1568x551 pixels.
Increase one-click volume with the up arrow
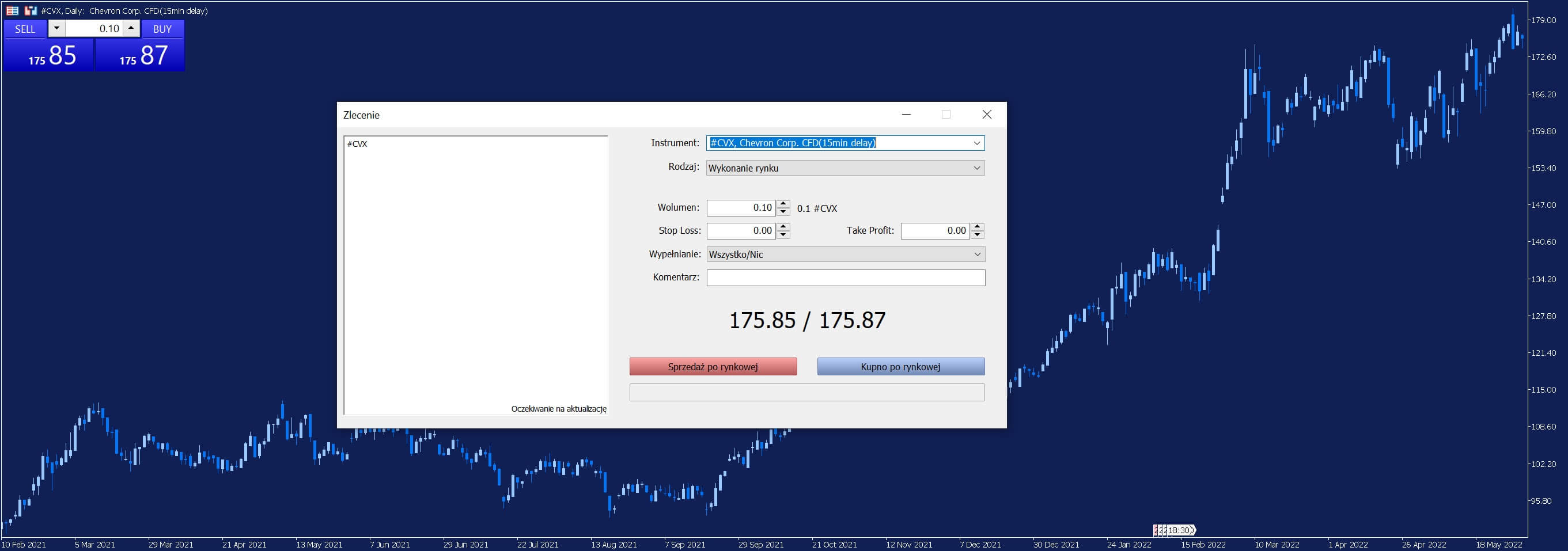click(131, 28)
